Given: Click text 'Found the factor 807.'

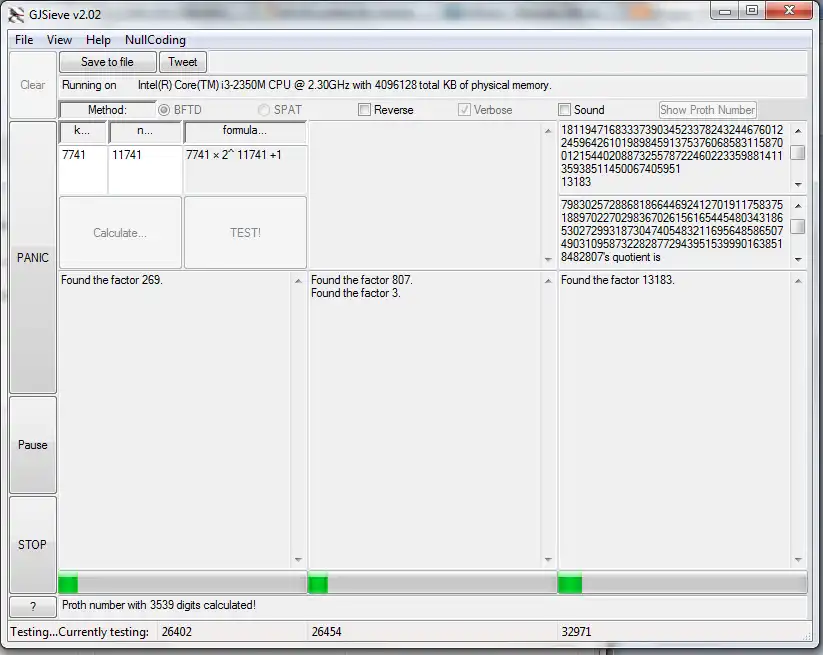Looking at the screenshot, I should [x=362, y=280].
